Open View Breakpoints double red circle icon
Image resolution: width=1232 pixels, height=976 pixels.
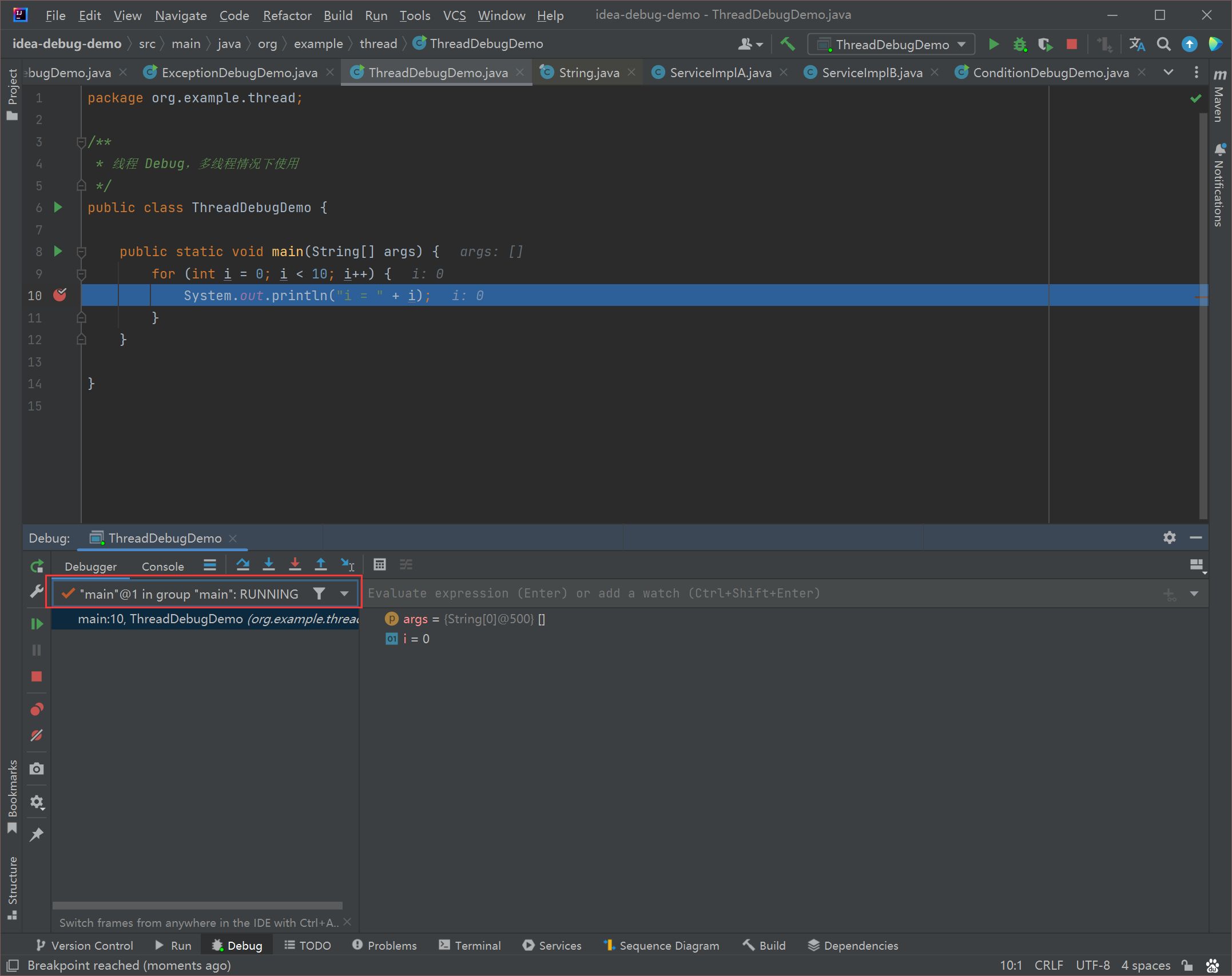tap(37, 710)
